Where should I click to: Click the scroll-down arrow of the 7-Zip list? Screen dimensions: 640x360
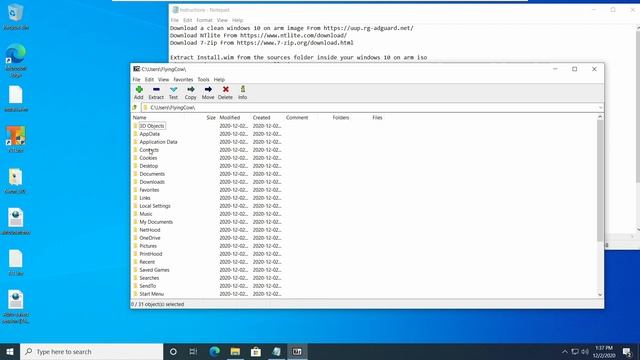(x=600, y=295)
